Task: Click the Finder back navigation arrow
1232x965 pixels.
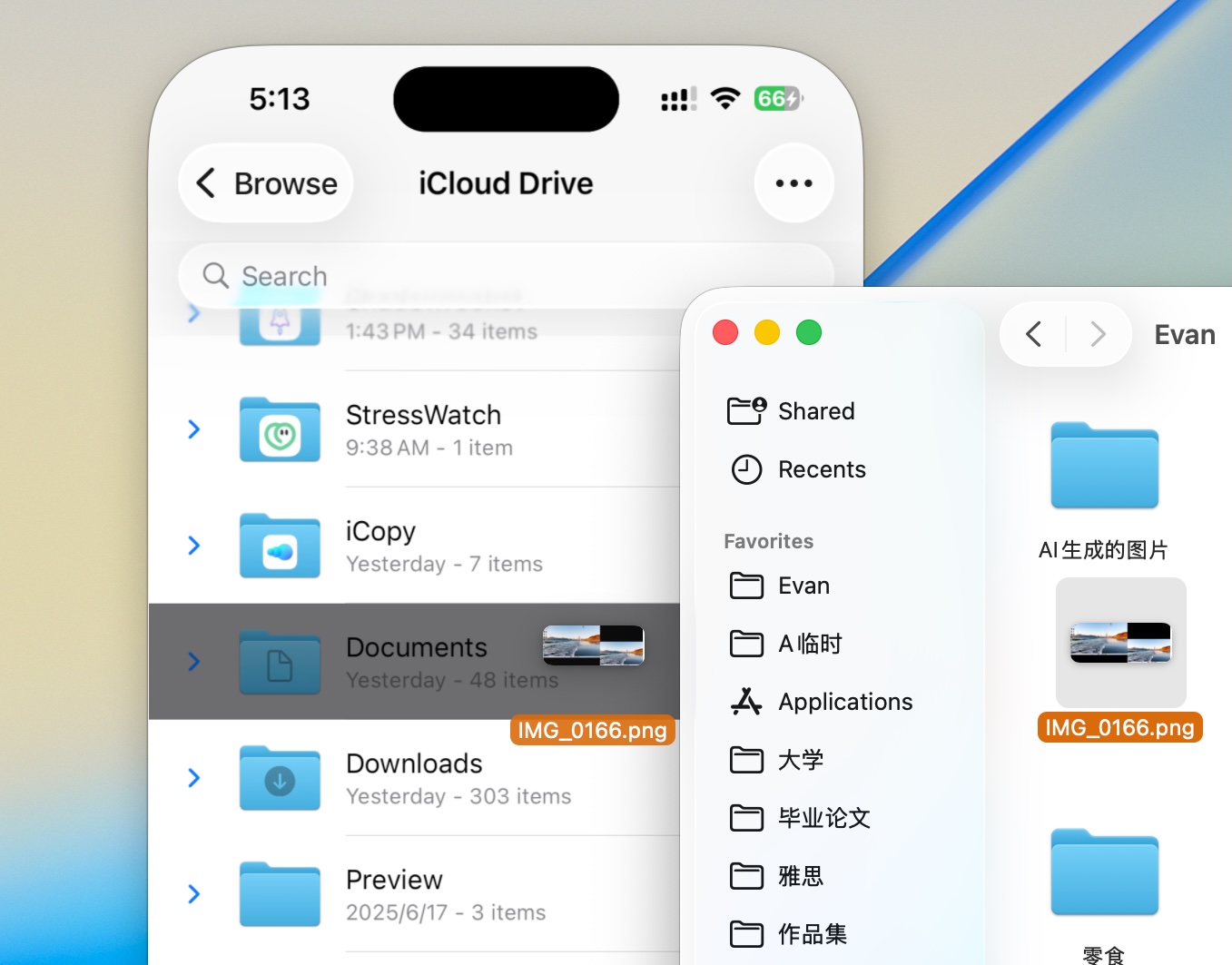Action: point(1033,334)
